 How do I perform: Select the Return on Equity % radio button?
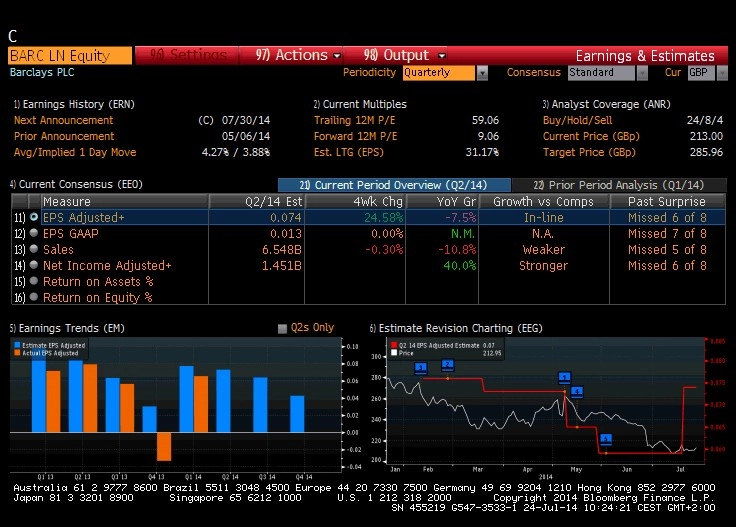34,297
